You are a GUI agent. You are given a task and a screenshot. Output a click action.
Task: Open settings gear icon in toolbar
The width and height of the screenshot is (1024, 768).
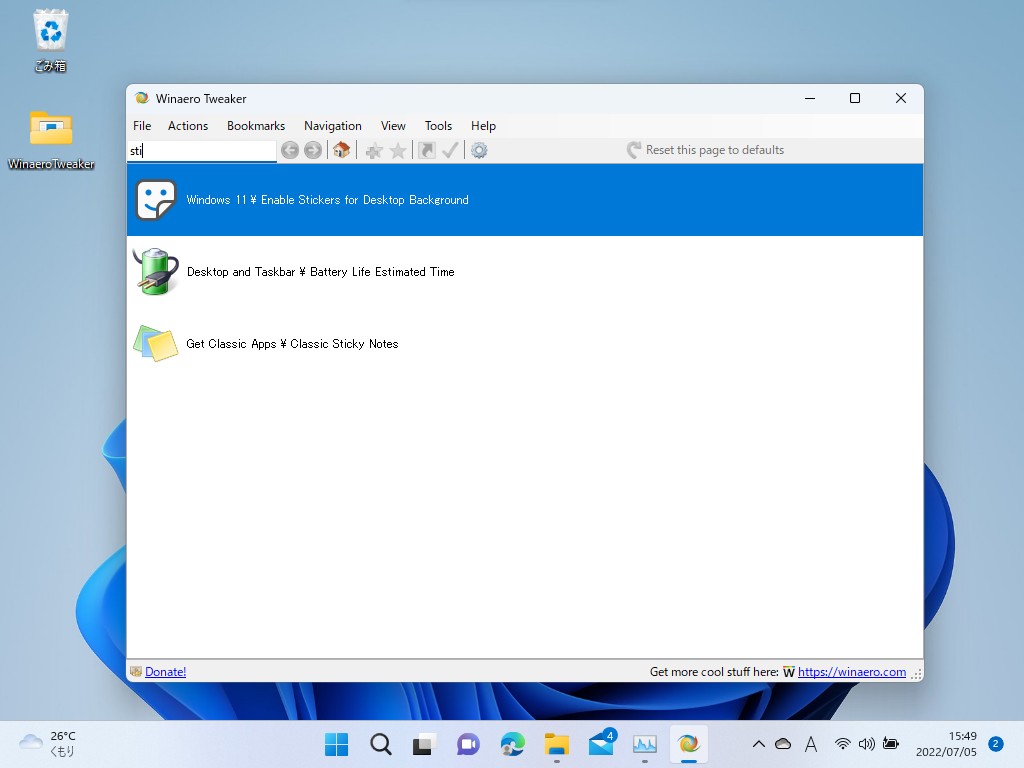tap(479, 150)
